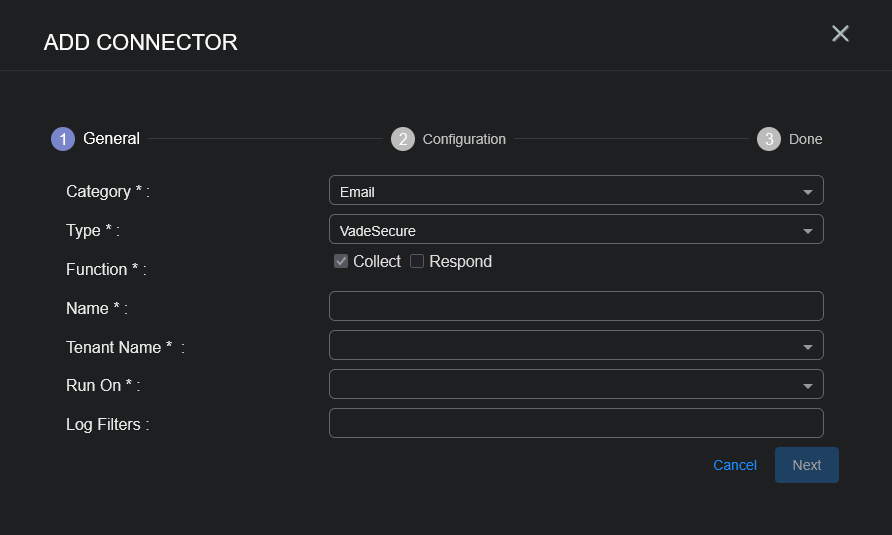Screen dimensions: 892x535
Task: Click into the Log Filters input
Action: (575, 423)
